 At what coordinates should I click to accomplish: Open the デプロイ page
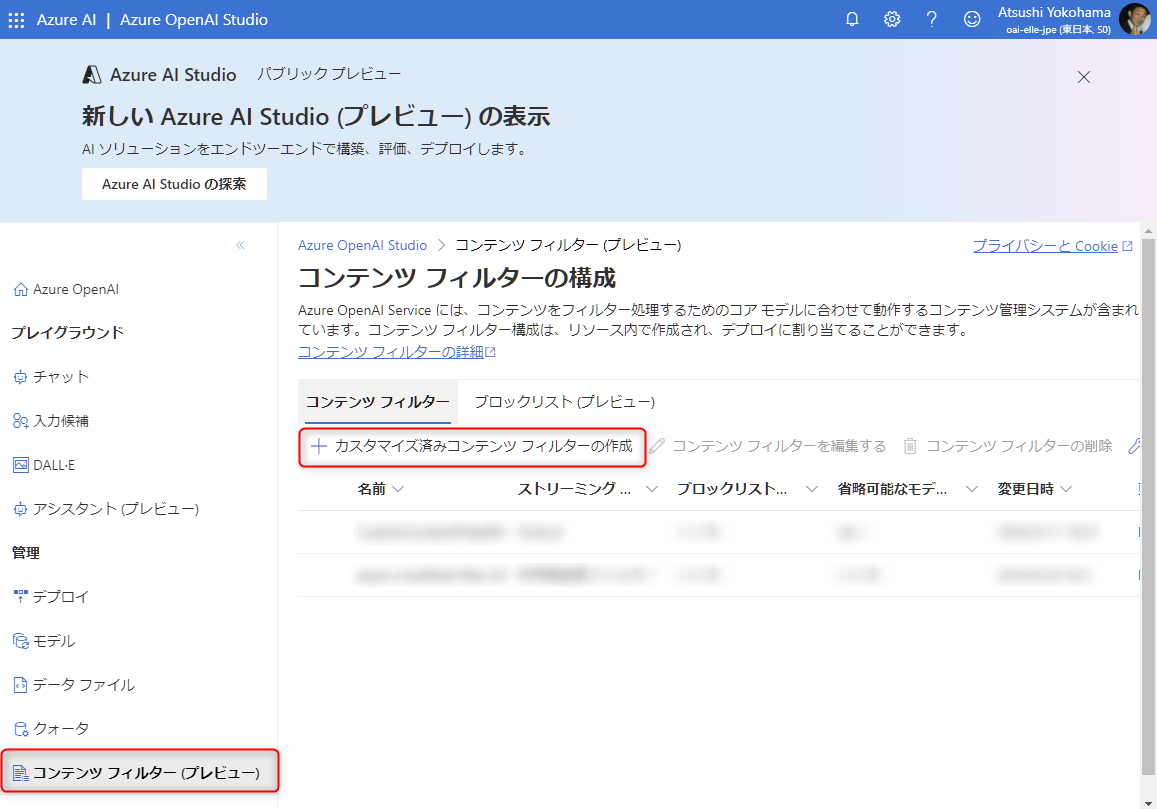click(52, 596)
